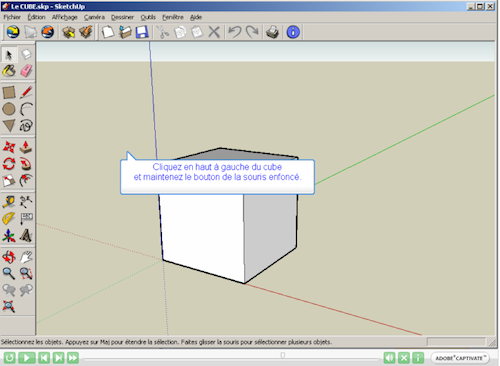
Task: Select the Rectangle drawing tool
Action: 9,92
